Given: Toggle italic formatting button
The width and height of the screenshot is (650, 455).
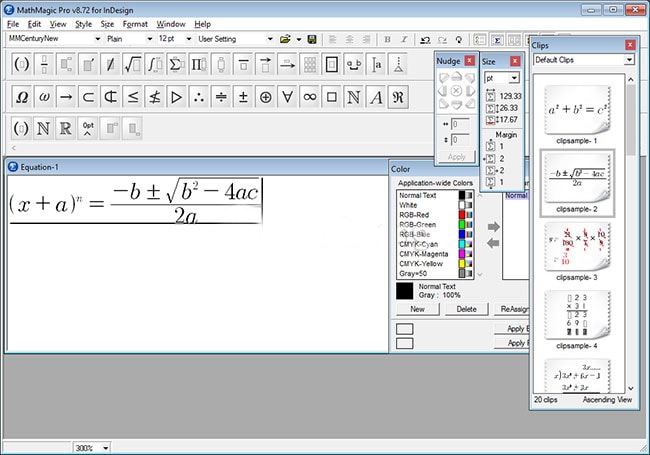Looking at the screenshot, I should click(x=404, y=39).
